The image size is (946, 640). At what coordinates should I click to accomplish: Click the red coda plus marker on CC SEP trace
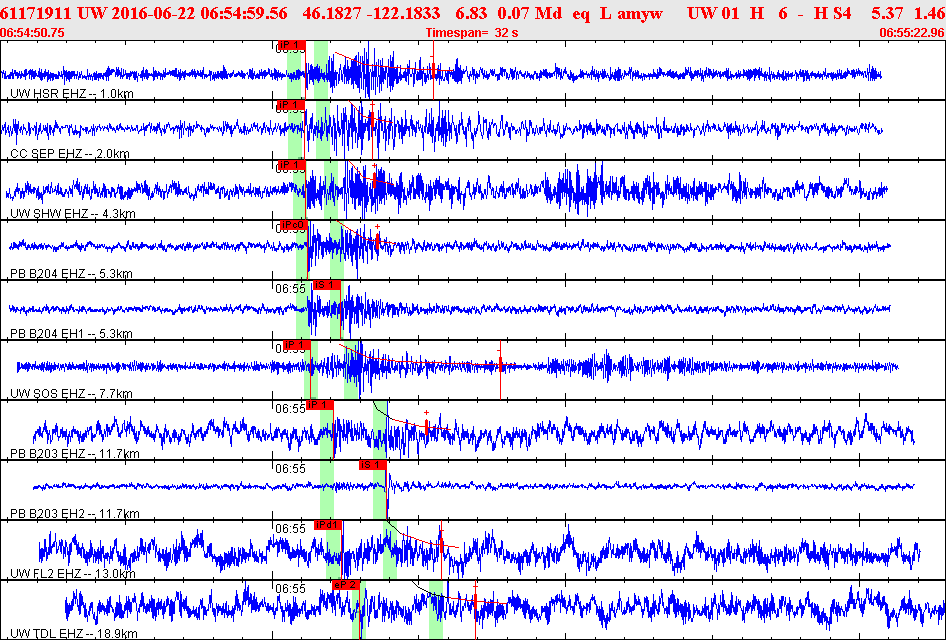[372, 105]
